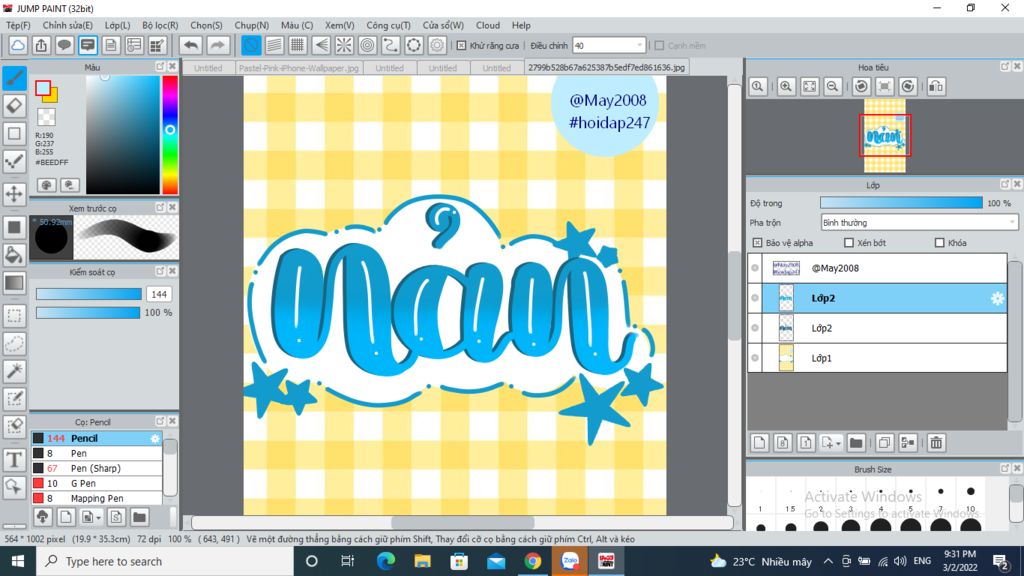Viewport: 1024px width, 576px height.
Task: Select the G Pen brush
Action: pos(97,483)
